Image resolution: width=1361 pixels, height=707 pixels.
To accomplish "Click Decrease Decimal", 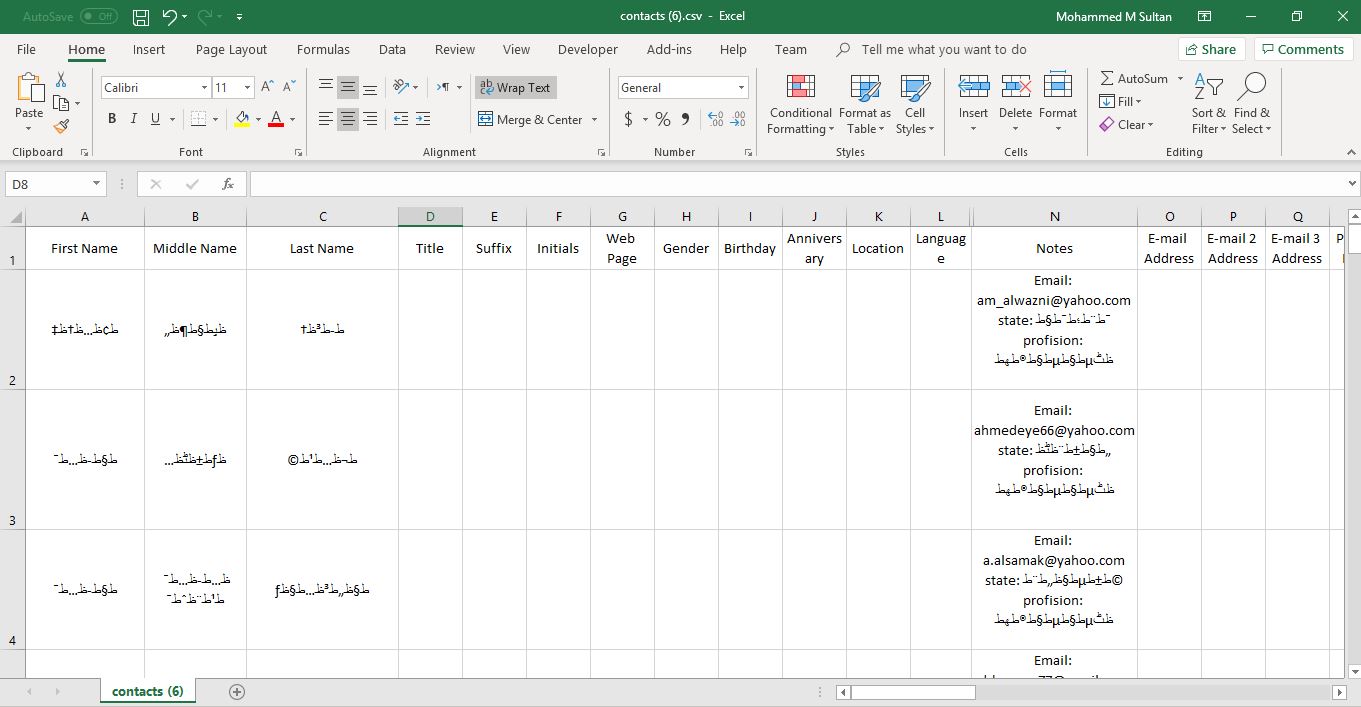I will coord(739,119).
